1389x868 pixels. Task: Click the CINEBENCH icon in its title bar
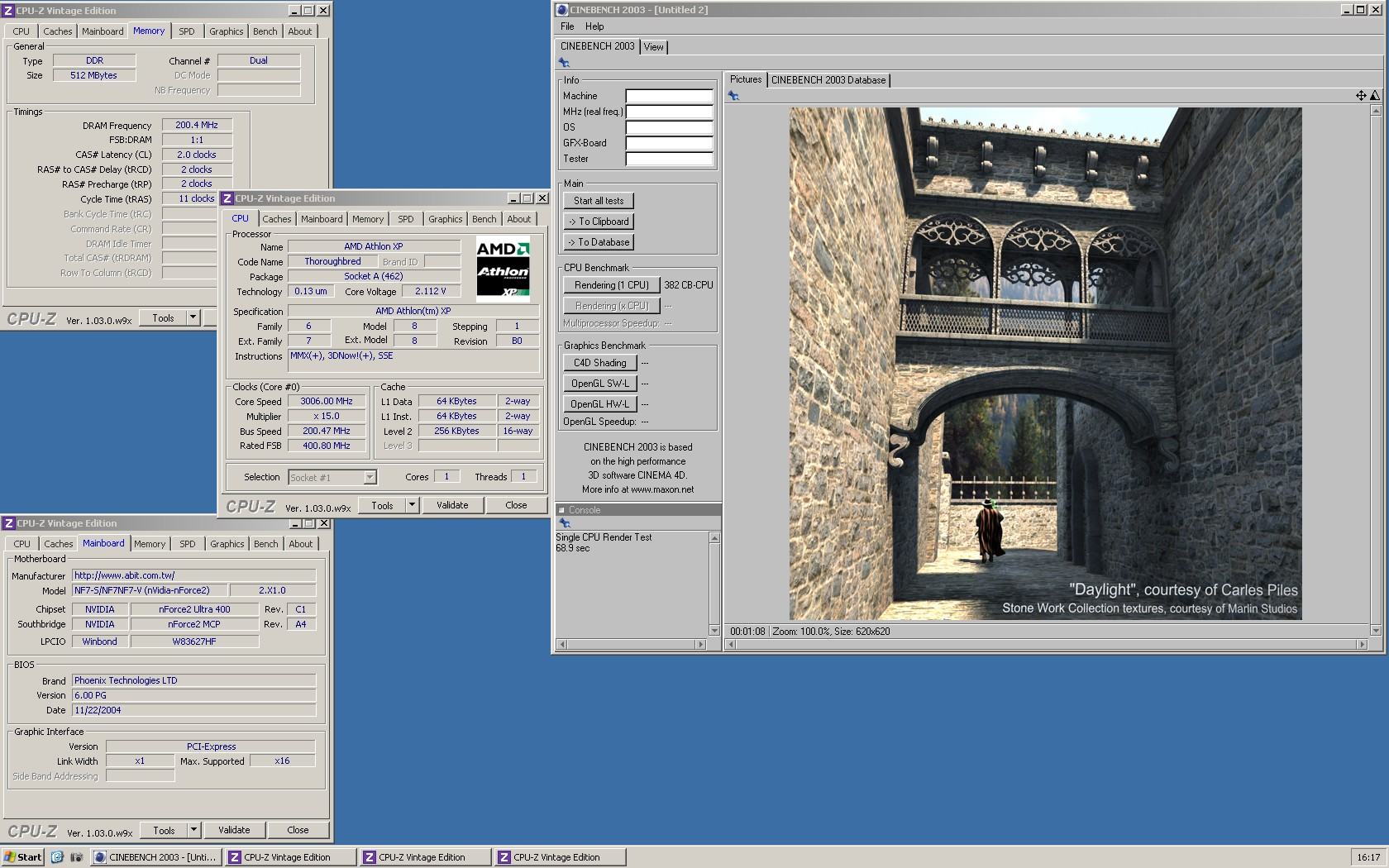click(x=562, y=10)
